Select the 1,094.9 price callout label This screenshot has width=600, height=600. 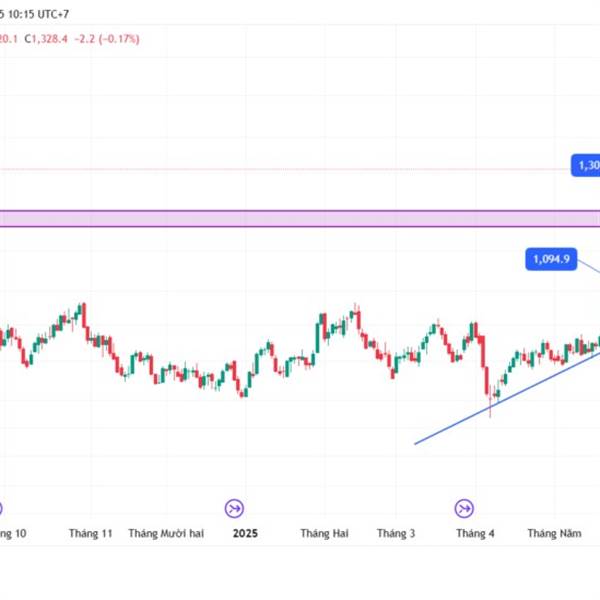point(551,259)
